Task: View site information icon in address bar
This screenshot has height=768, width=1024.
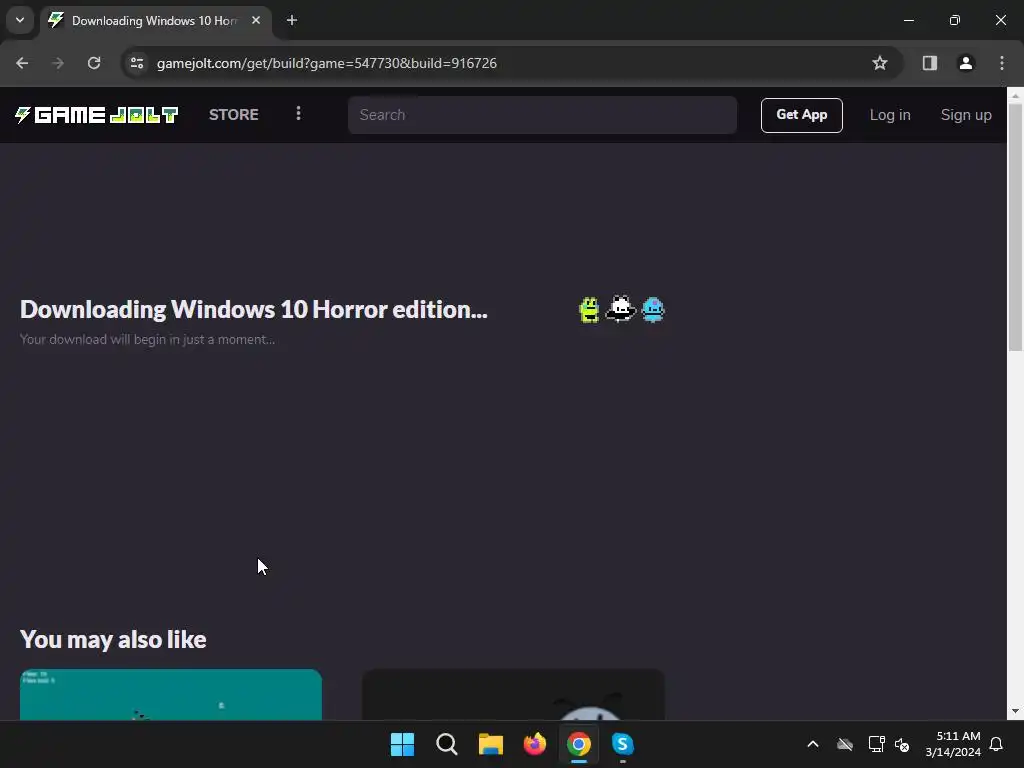Action: click(137, 63)
